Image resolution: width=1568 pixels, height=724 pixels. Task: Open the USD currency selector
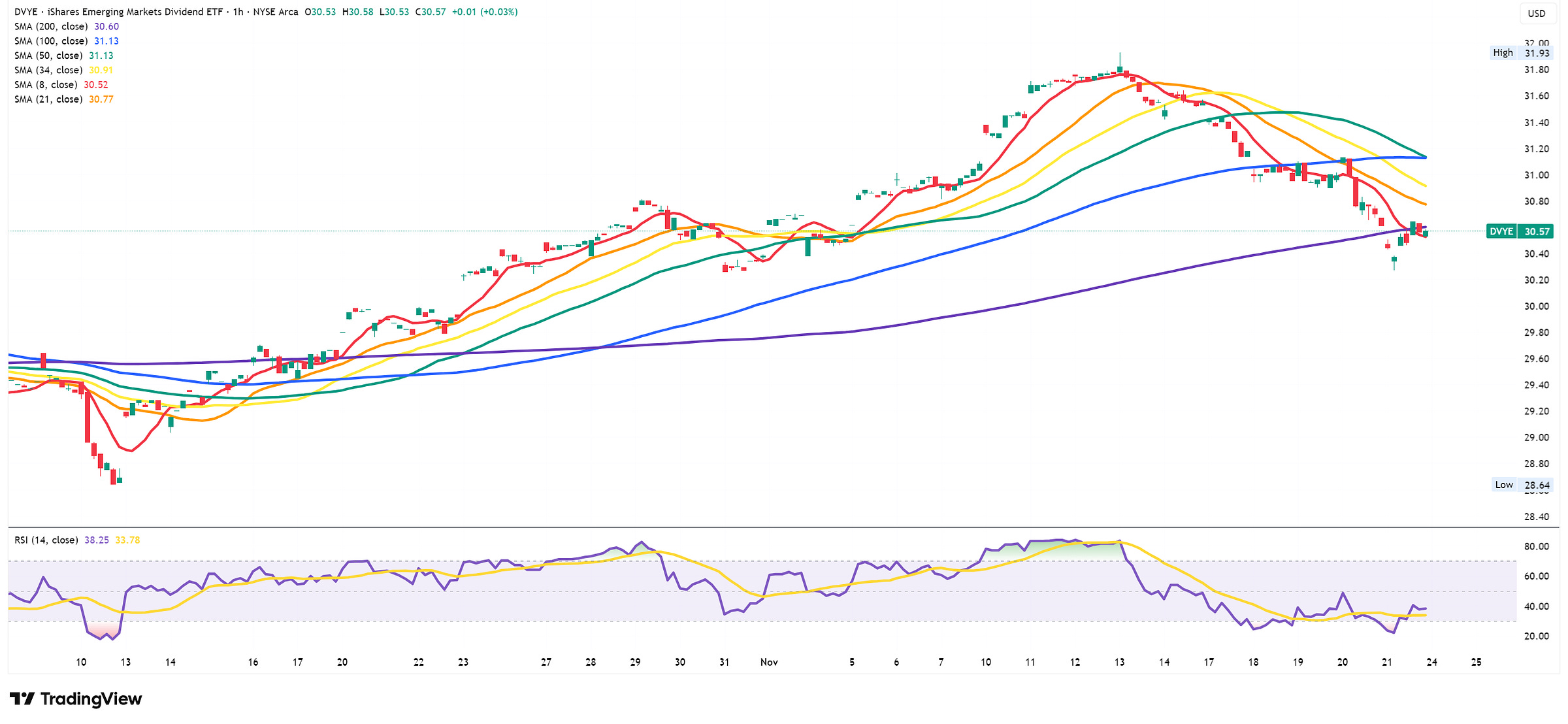[1536, 13]
